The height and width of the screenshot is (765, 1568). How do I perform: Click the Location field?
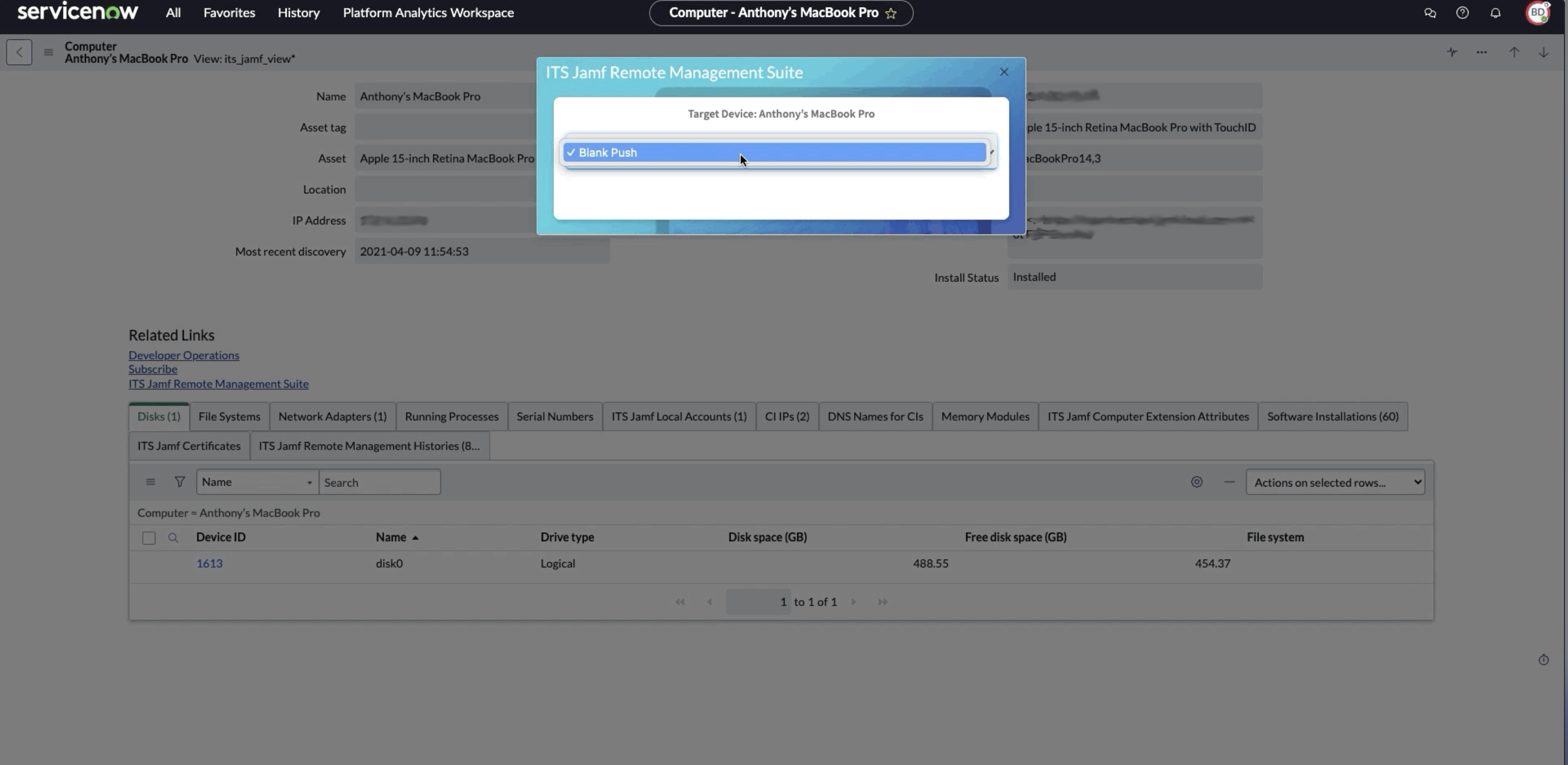click(x=445, y=189)
